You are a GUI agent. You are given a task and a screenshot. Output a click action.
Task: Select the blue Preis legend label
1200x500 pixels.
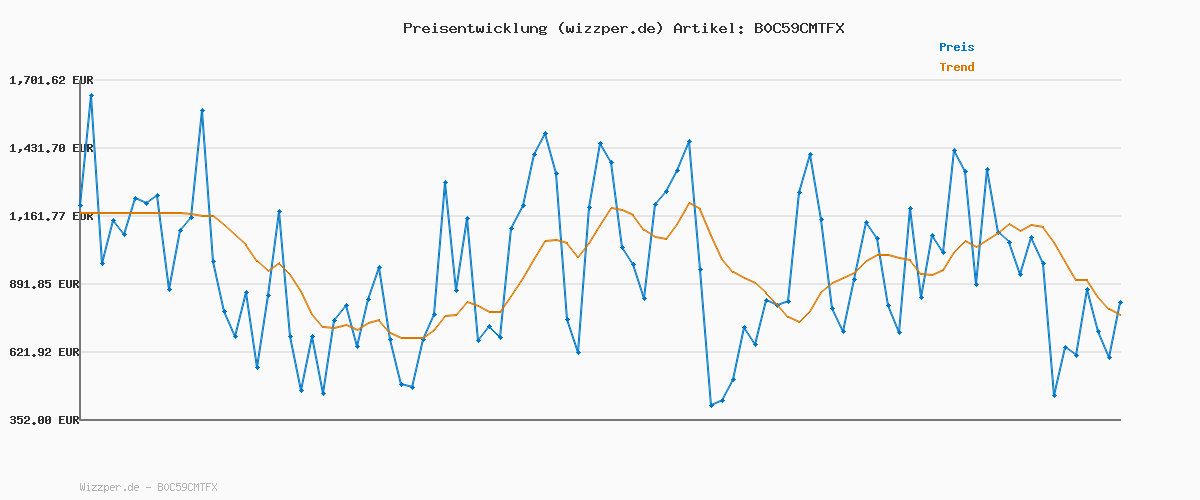click(956, 47)
